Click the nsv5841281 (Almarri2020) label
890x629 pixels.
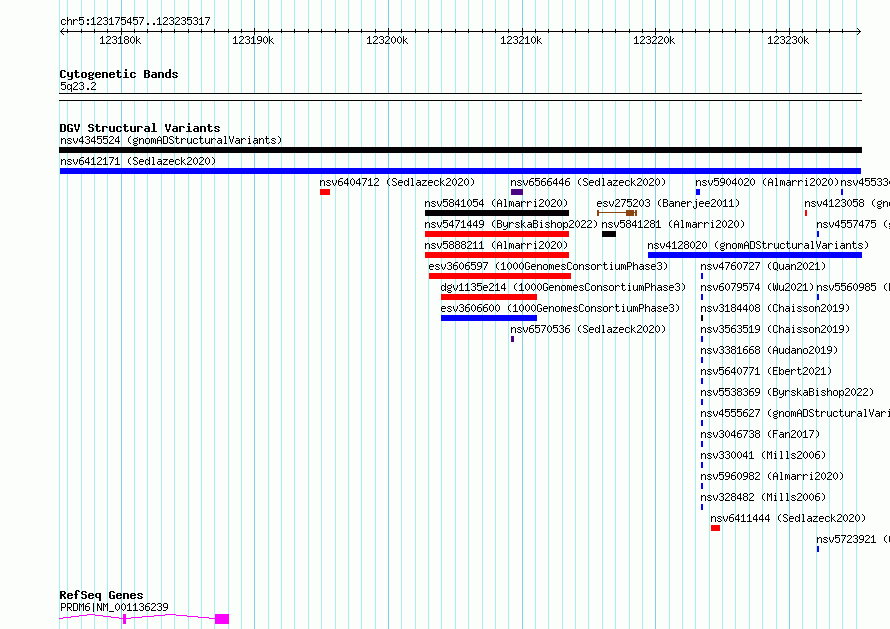point(673,224)
